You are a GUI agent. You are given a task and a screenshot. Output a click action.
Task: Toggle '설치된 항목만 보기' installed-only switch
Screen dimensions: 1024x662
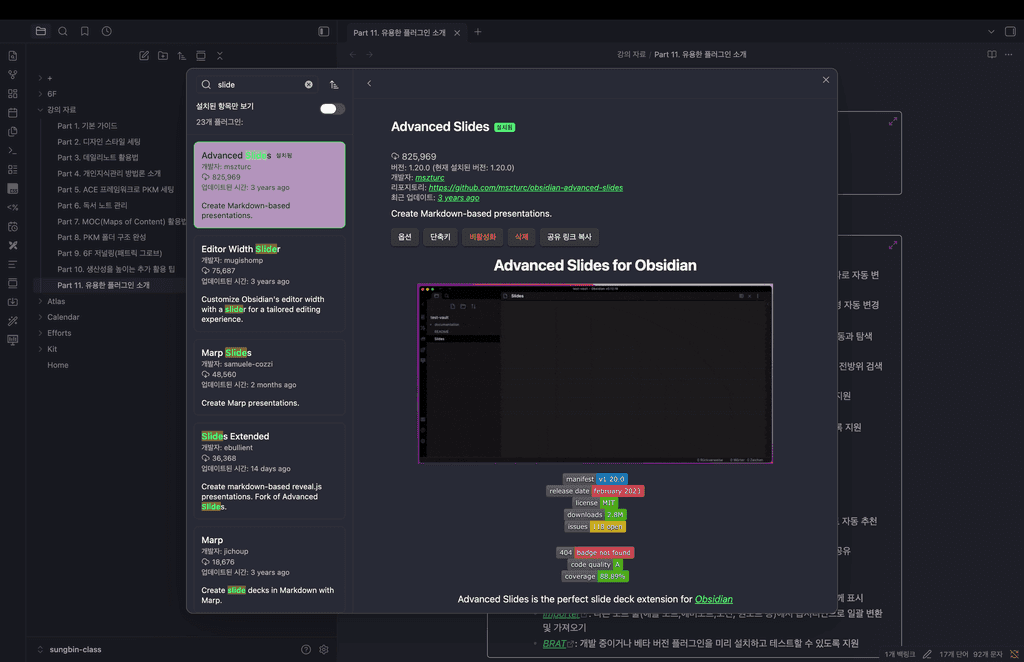coord(332,108)
